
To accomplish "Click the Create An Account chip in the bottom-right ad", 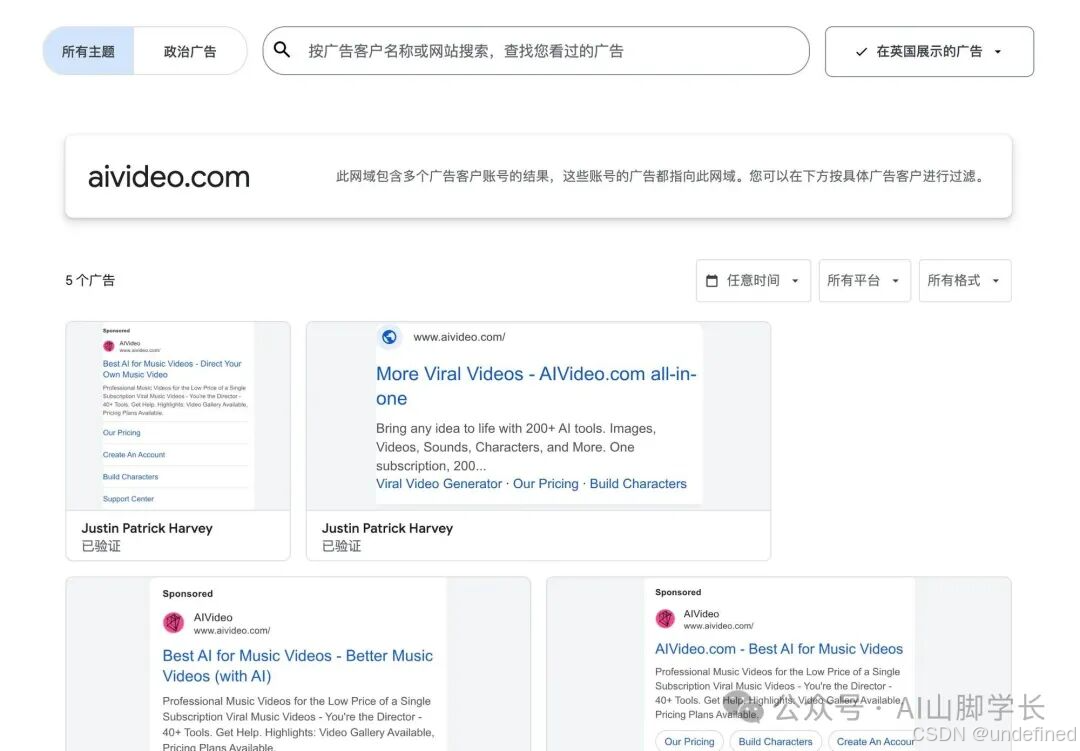I will [x=875, y=741].
